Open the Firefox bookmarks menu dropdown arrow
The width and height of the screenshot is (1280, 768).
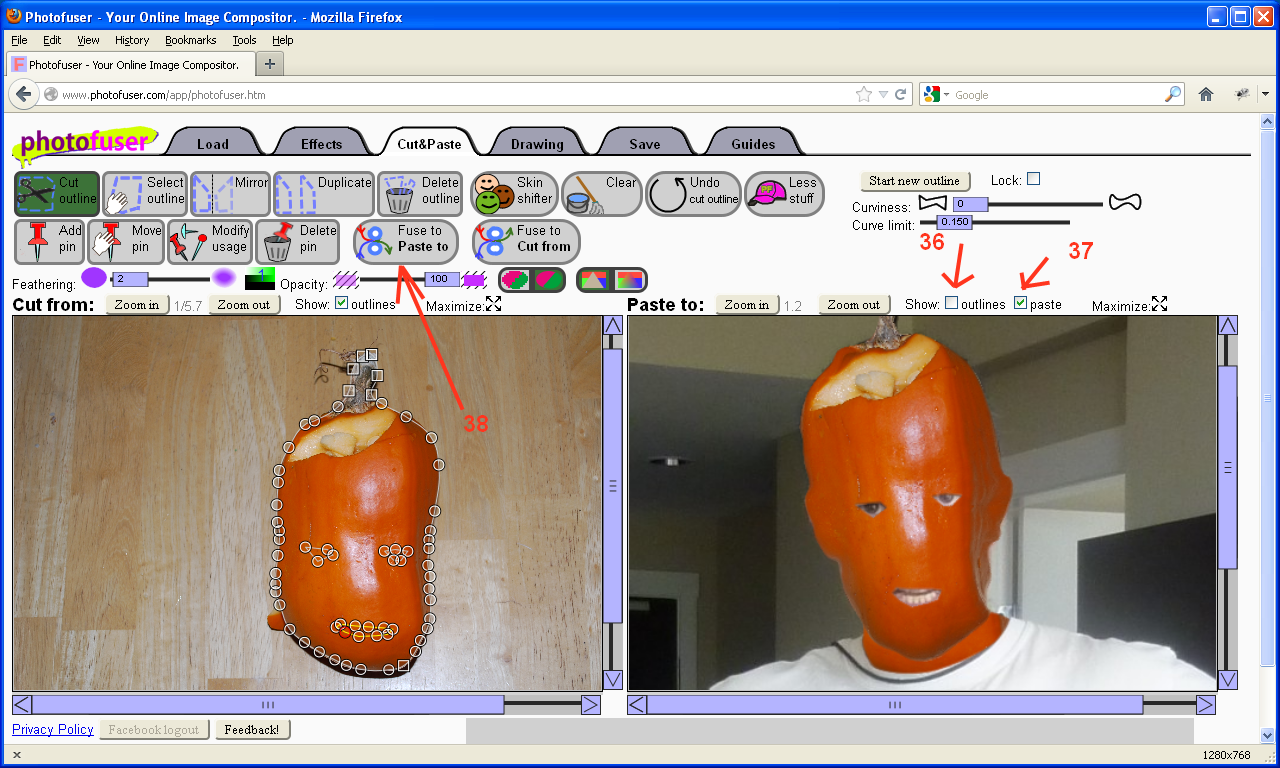(x=1264, y=94)
